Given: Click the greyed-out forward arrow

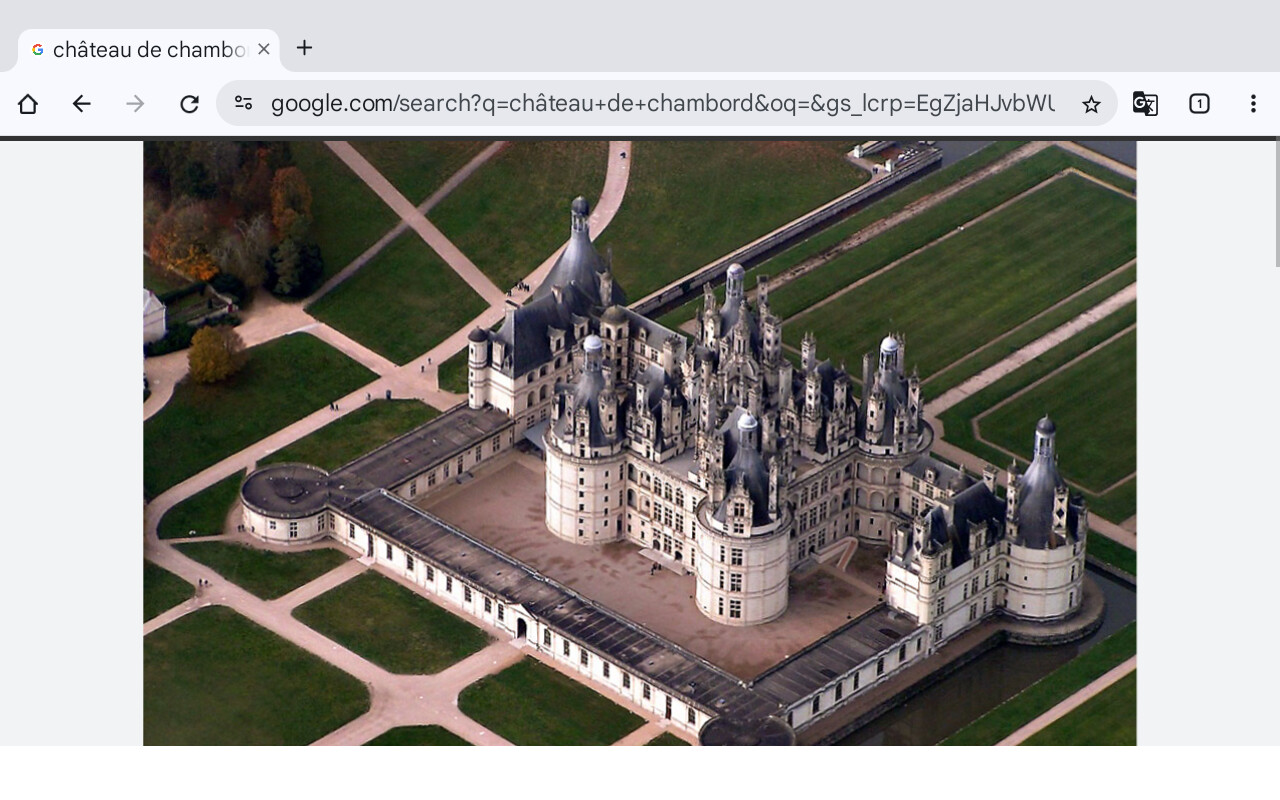Looking at the screenshot, I should 135,104.
